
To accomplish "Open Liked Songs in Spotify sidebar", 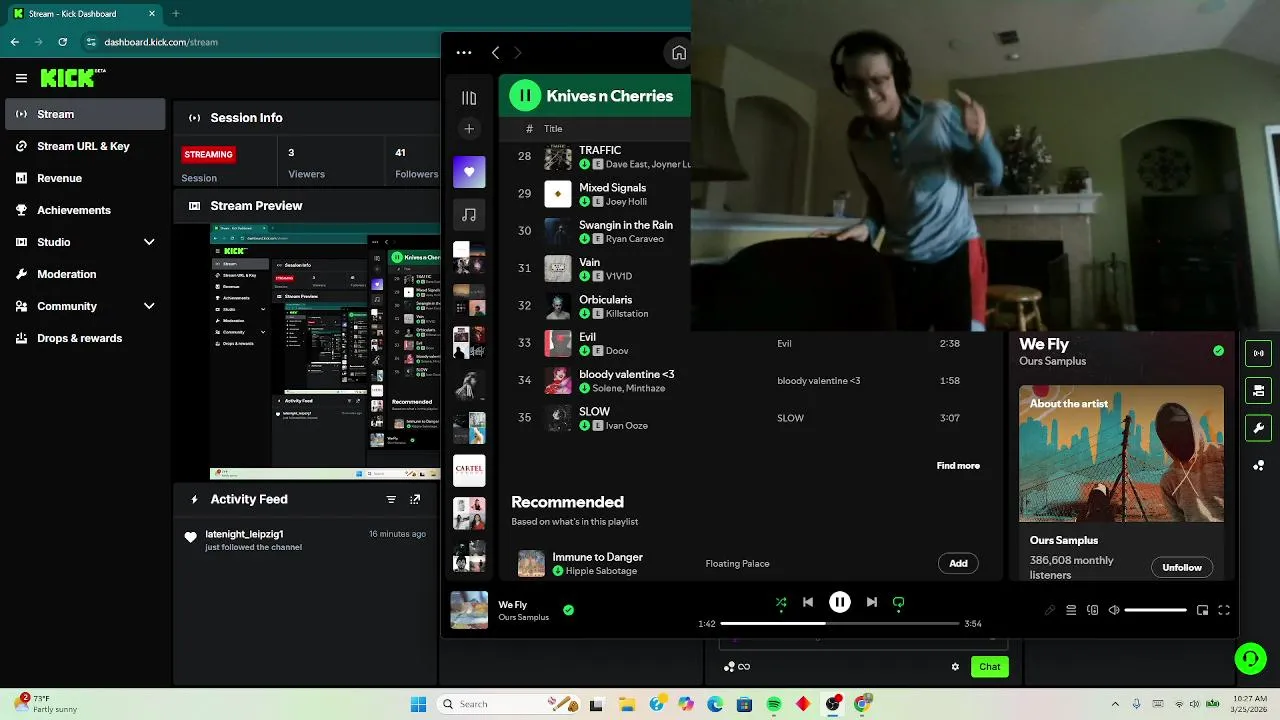I will 469,172.
